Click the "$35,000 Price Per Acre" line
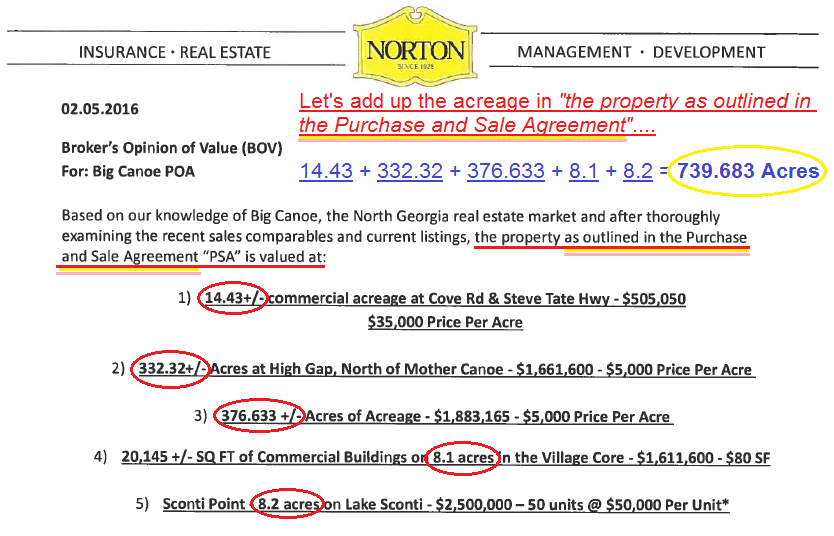The image size is (834, 536). [445, 322]
